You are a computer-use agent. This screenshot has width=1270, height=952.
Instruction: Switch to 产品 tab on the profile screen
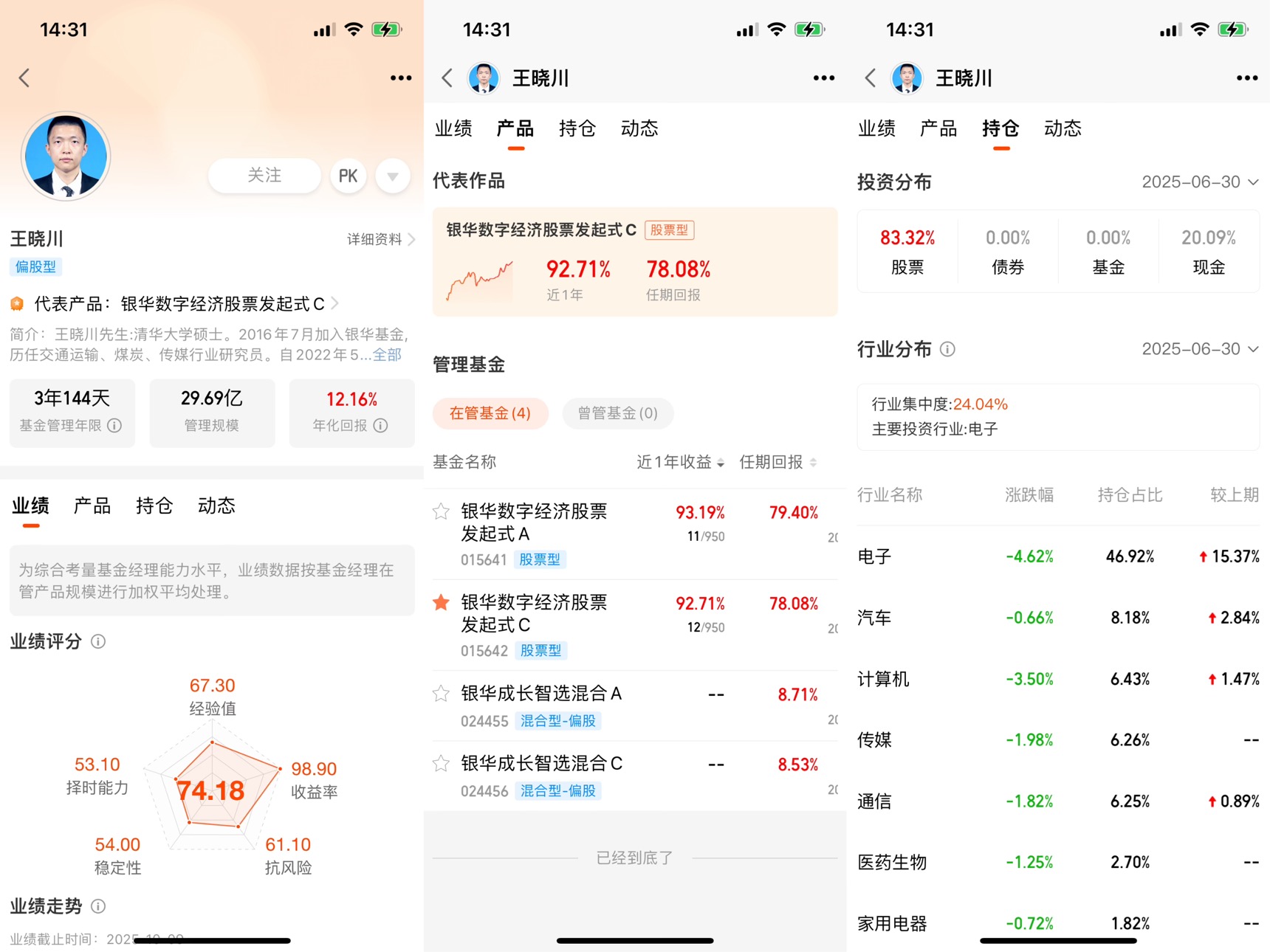coord(92,506)
